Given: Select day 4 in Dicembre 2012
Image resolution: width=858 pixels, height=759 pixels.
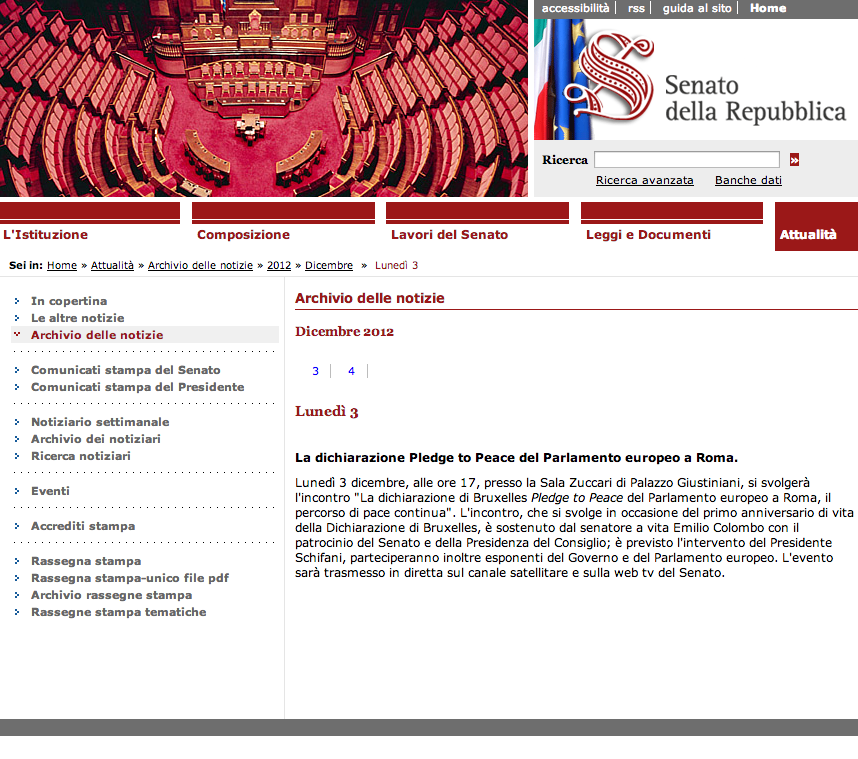Looking at the screenshot, I should click(x=351, y=371).
